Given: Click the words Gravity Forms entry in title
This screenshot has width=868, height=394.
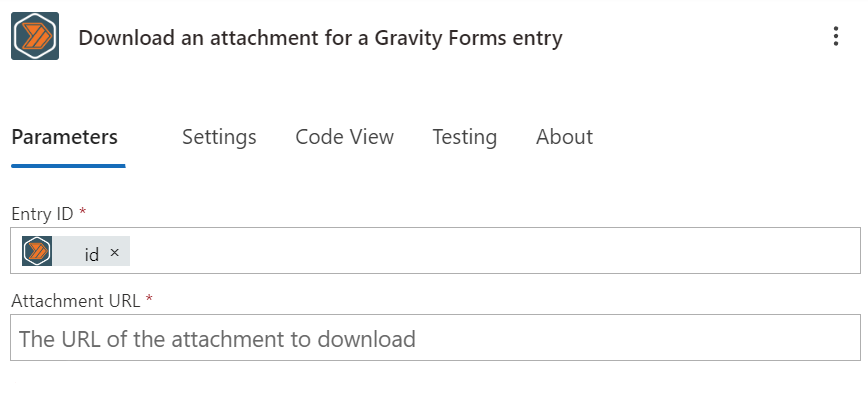Looking at the screenshot, I should tap(468, 38).
